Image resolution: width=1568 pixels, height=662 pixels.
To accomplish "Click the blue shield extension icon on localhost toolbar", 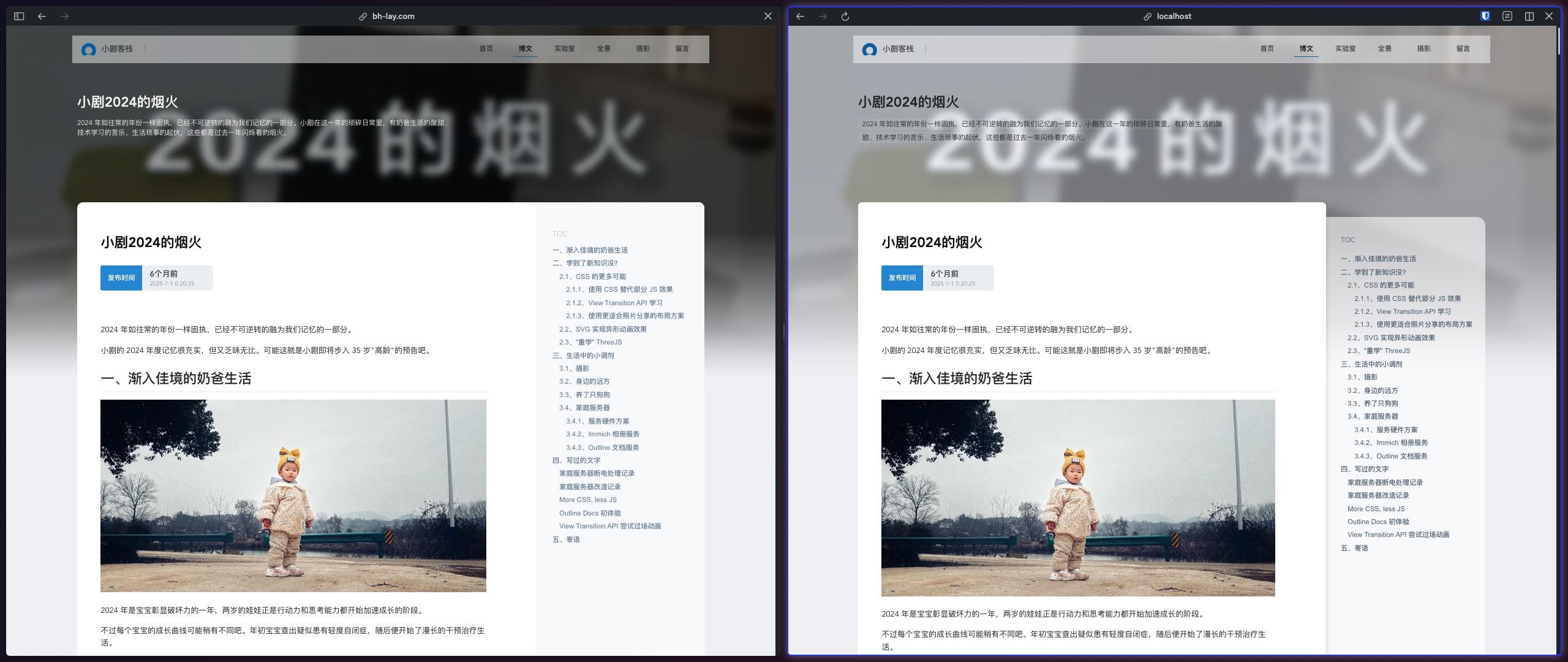I will 1484,16.
